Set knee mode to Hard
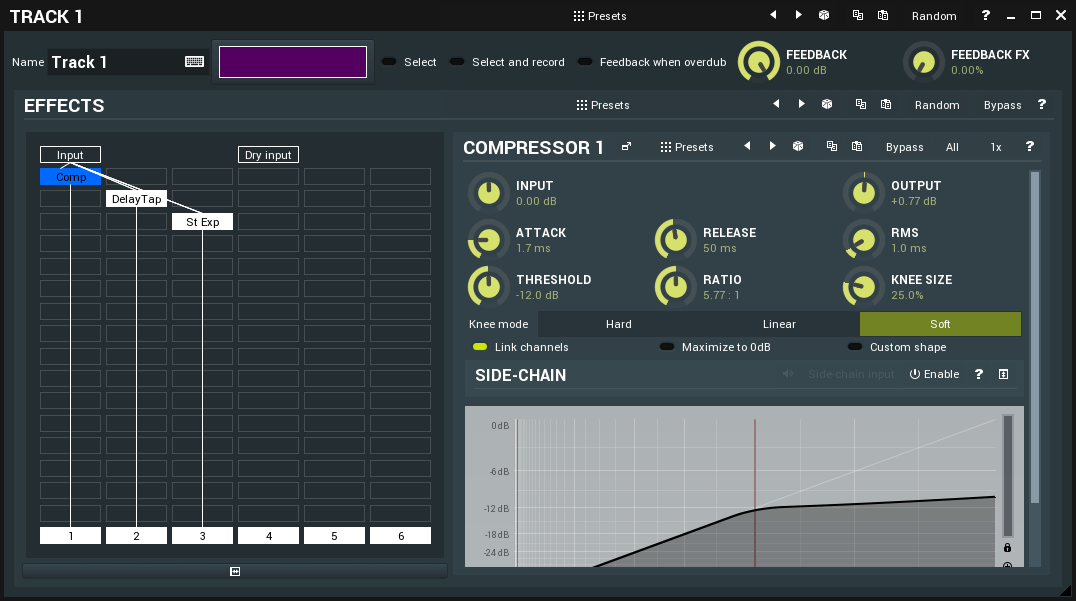This screenshot has width=1076, height=601. (x=618, y=324)
